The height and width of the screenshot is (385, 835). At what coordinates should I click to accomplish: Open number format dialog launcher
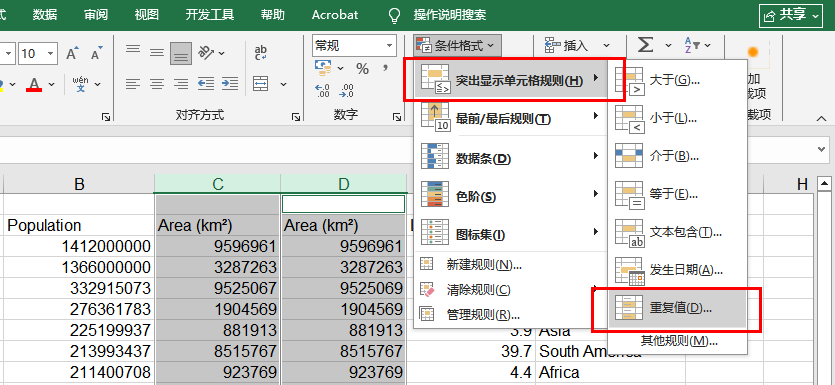pyautogui.click(x=397, y=117)
